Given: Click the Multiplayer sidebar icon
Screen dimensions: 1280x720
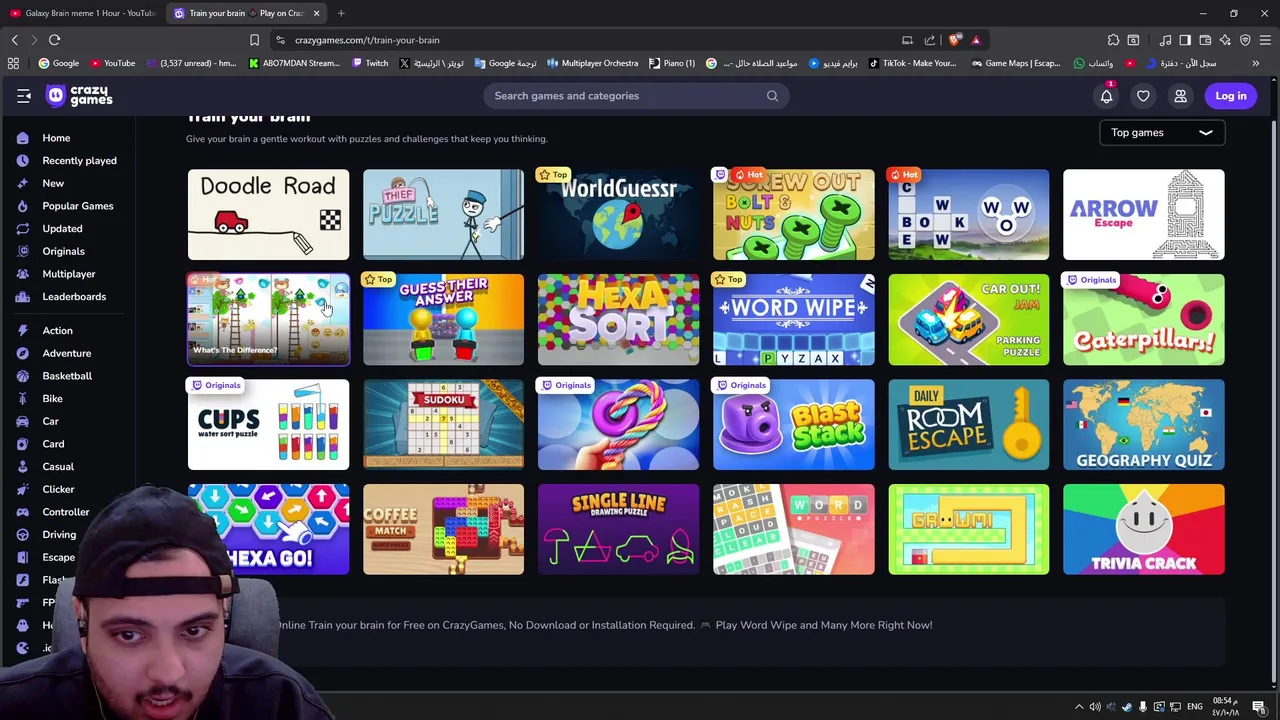Looking at the screenshot, I should [22, 274].
